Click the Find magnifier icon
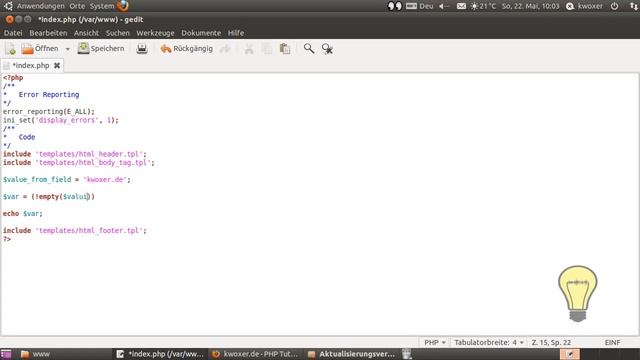Viewport: 640px width, 360px height. pos(309,49)
